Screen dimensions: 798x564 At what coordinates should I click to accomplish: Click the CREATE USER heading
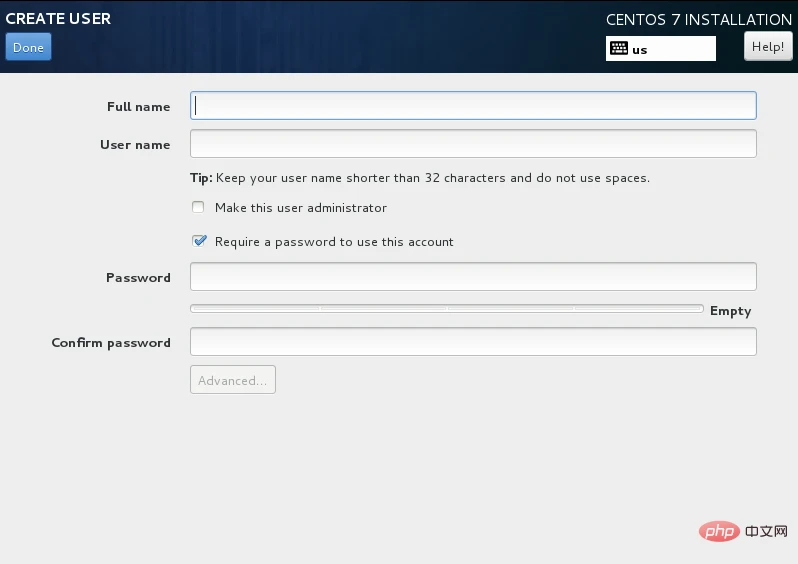pos(58,19)
